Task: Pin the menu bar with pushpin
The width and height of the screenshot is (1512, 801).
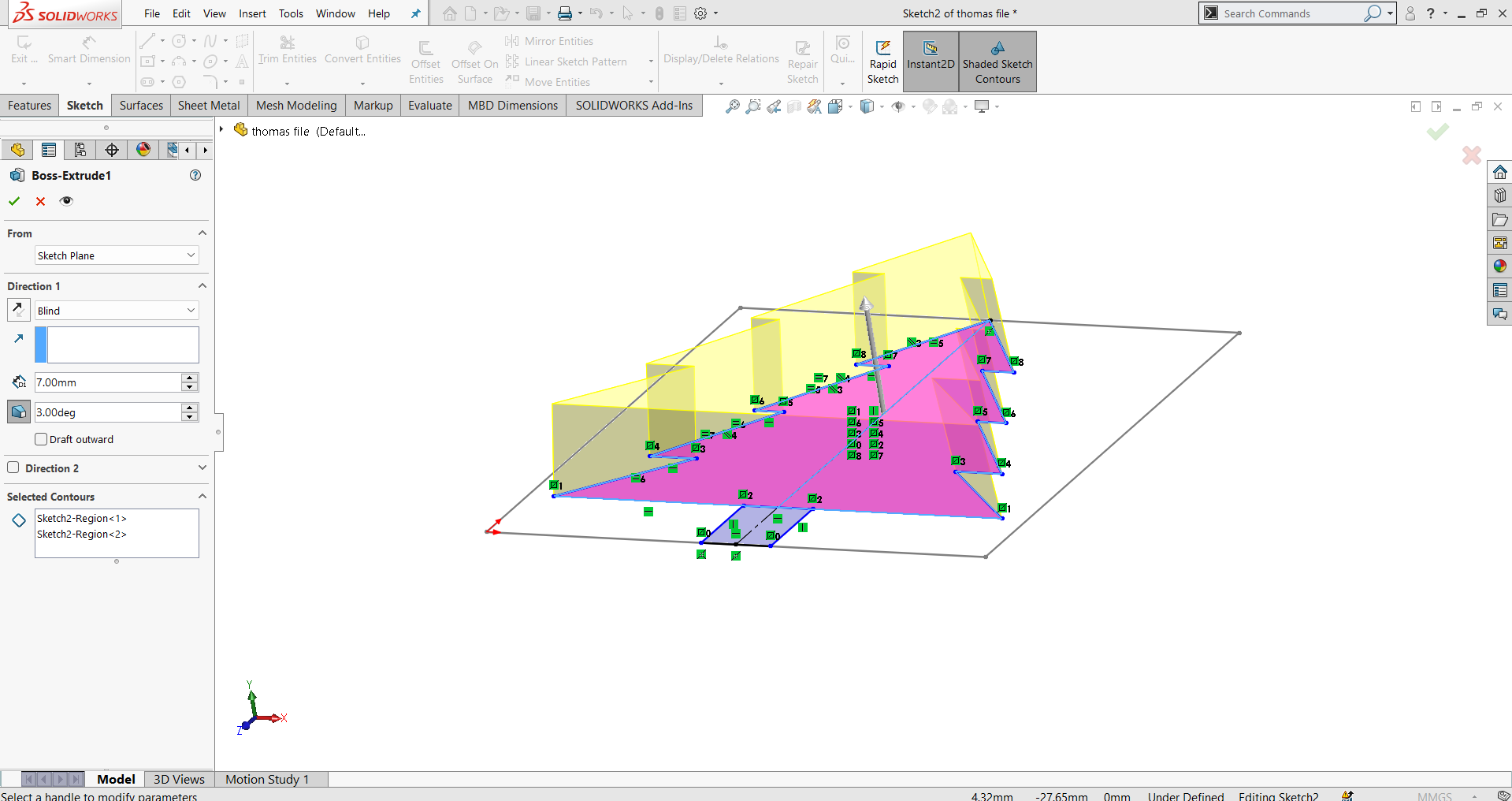Action: coord(415,13)
